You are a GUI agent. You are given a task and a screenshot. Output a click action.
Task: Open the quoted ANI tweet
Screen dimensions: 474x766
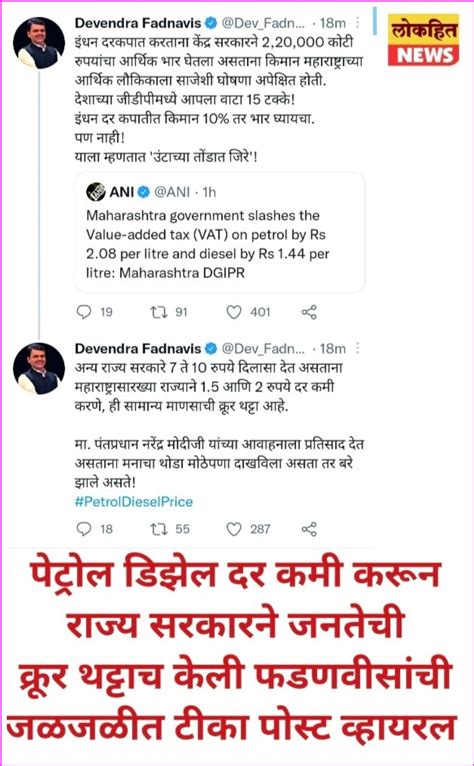219,233
